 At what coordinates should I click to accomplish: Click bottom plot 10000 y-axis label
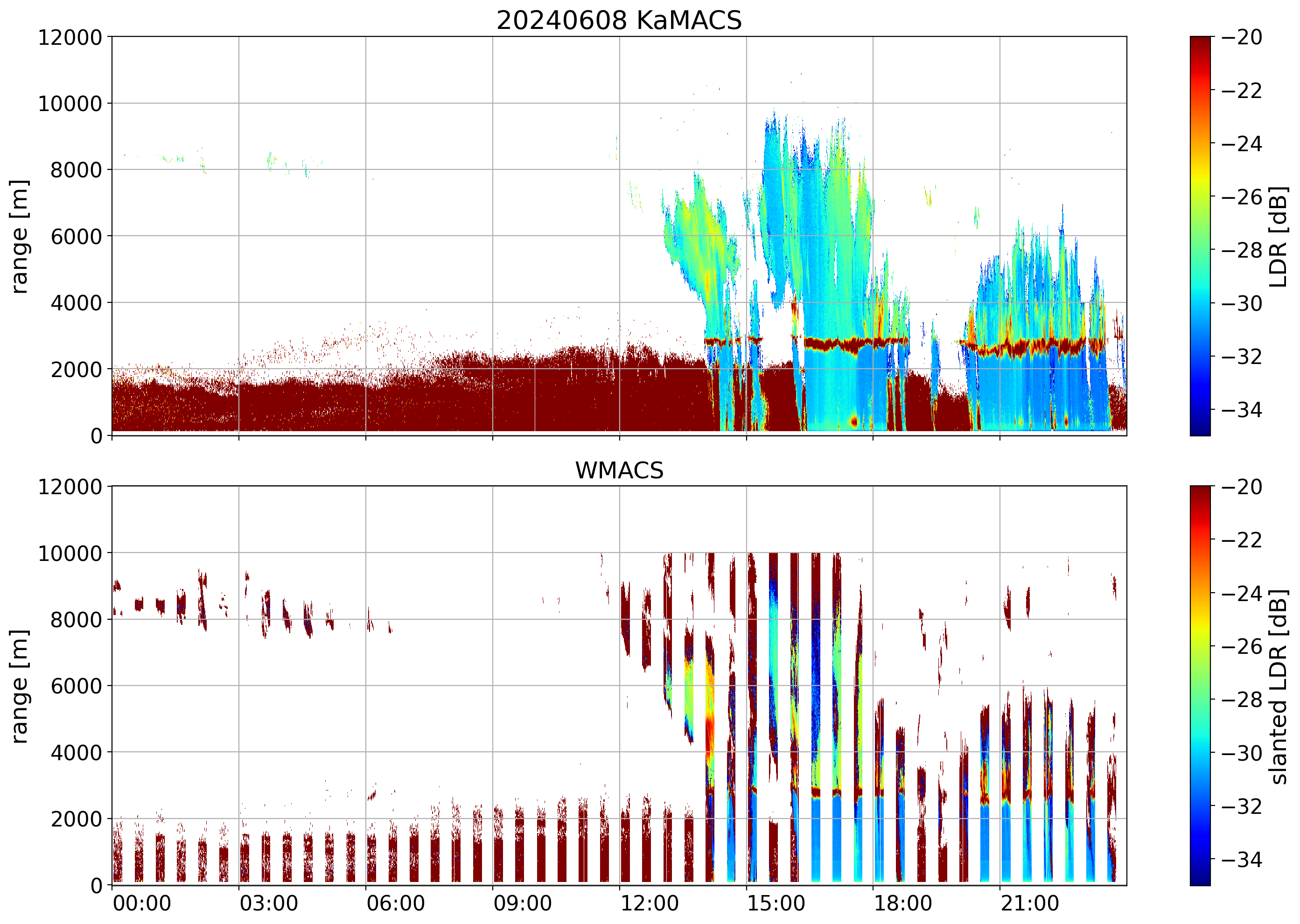tap(70, 553)
